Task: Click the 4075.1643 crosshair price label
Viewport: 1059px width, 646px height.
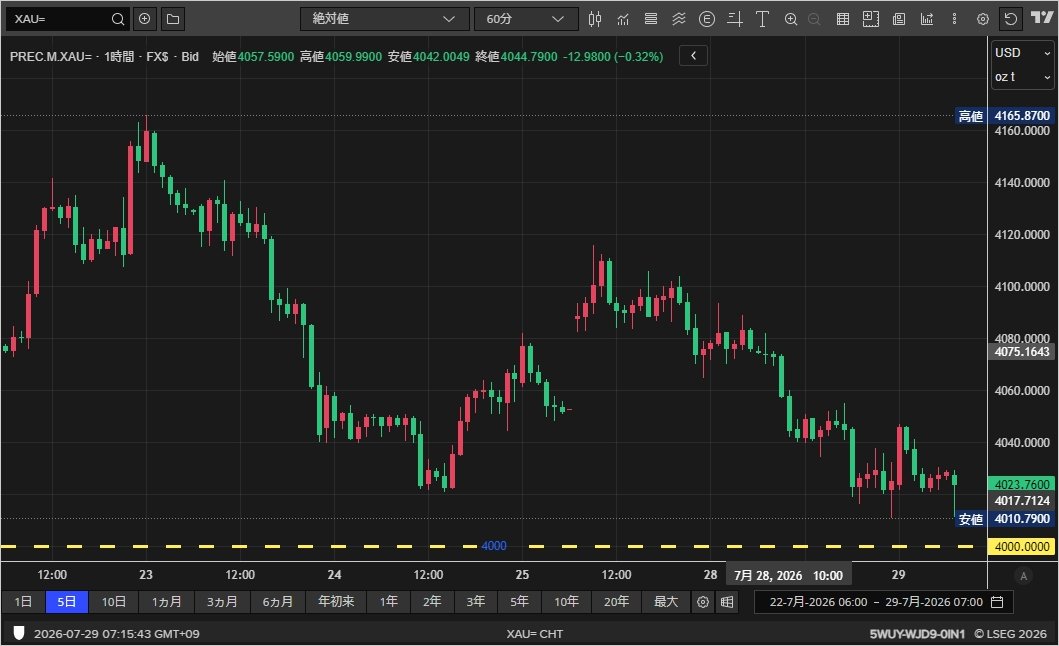Action: [x=1022, y=351]
